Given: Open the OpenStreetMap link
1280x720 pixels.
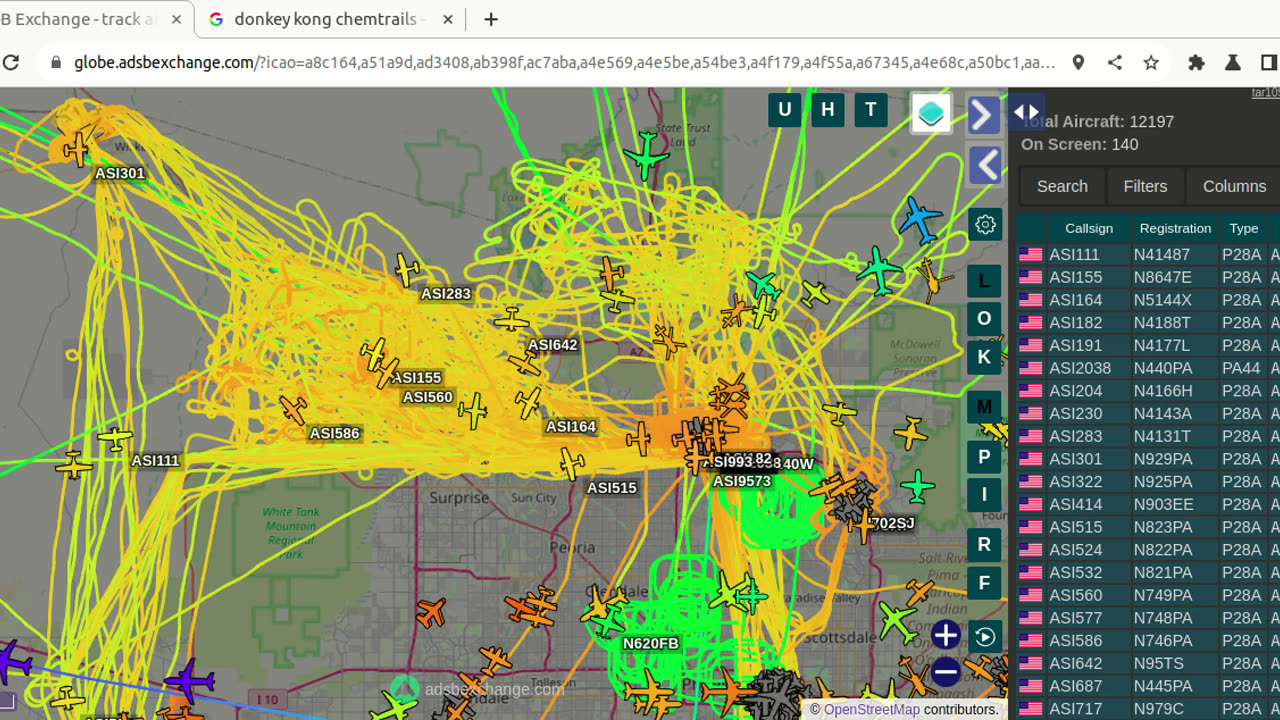Looking at the screenshot, I should [x=871, y=709].
